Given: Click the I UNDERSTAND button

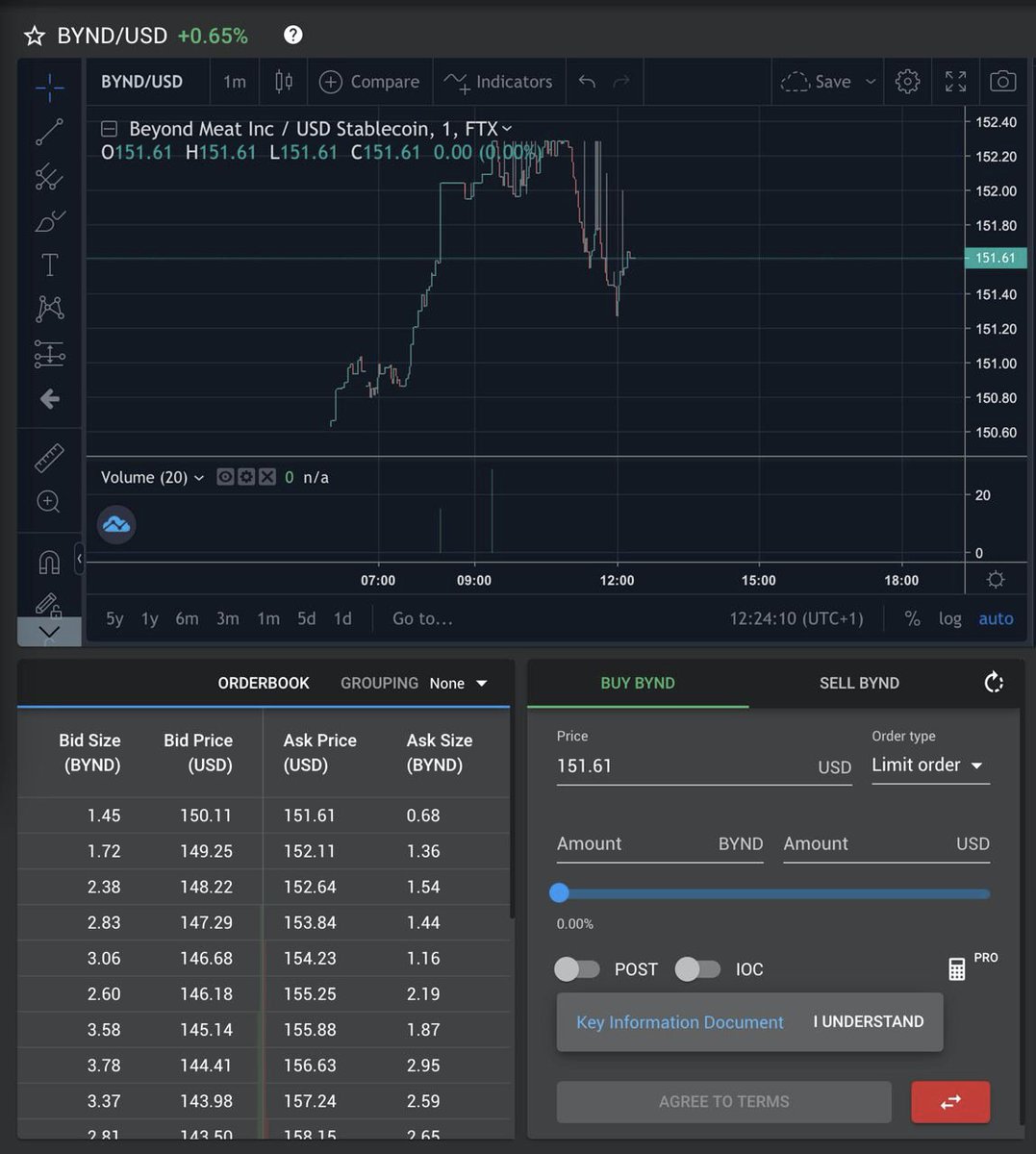Looking at the screenshot, I should point(869,1021).
